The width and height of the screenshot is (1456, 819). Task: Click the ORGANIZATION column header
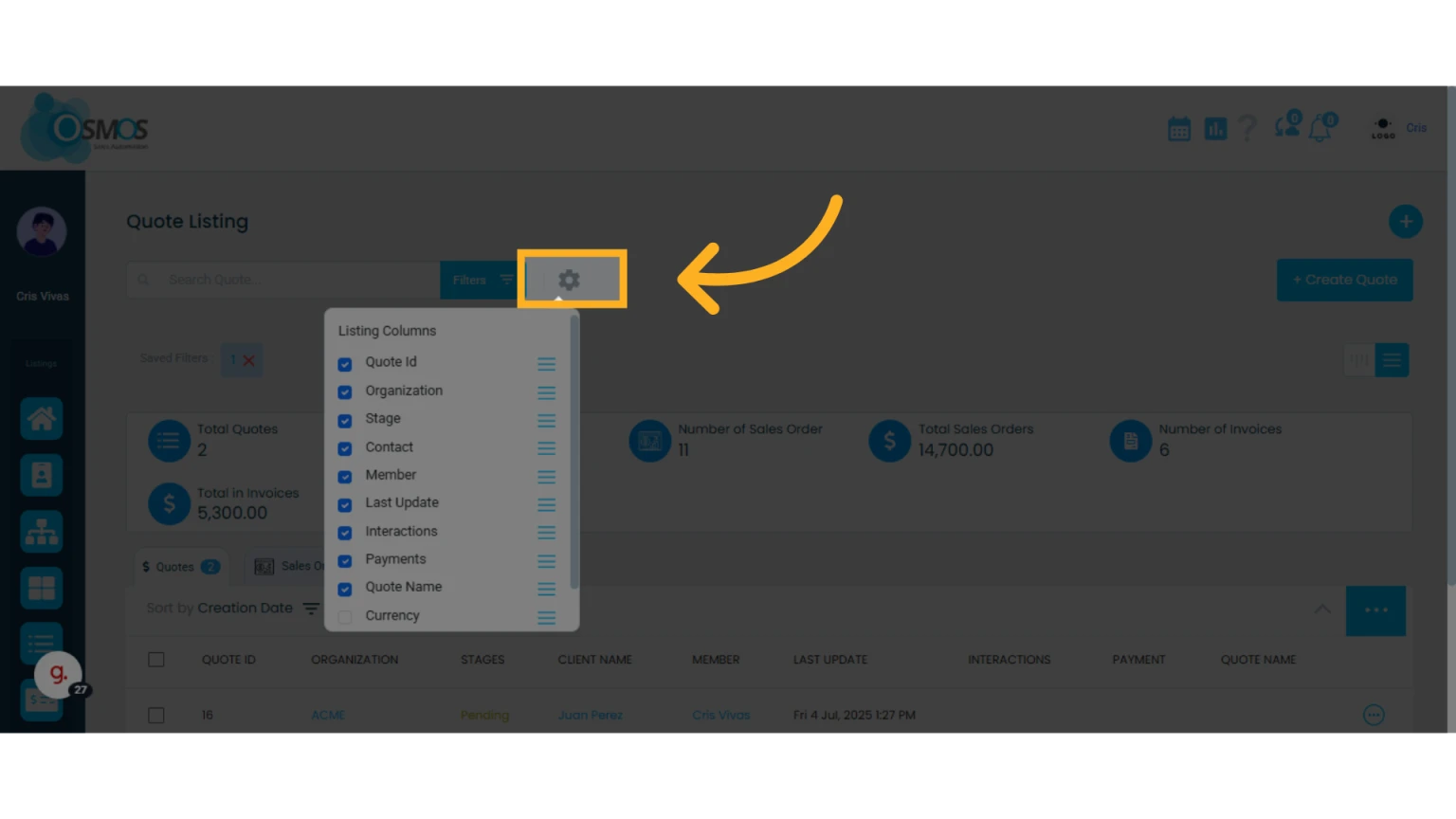tap(355, 660)
